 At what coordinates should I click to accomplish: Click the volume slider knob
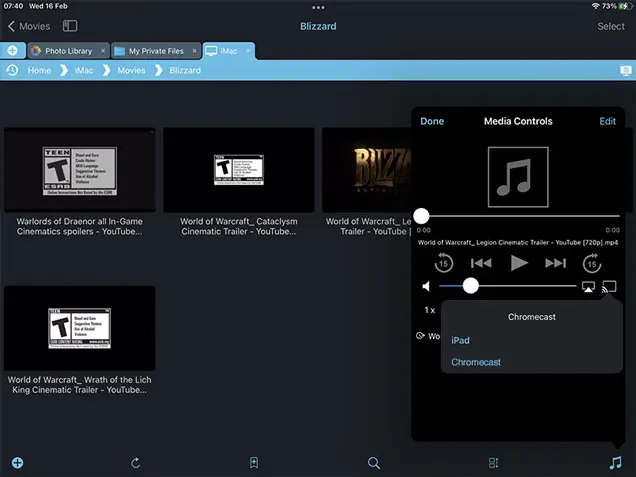(471, 286)
